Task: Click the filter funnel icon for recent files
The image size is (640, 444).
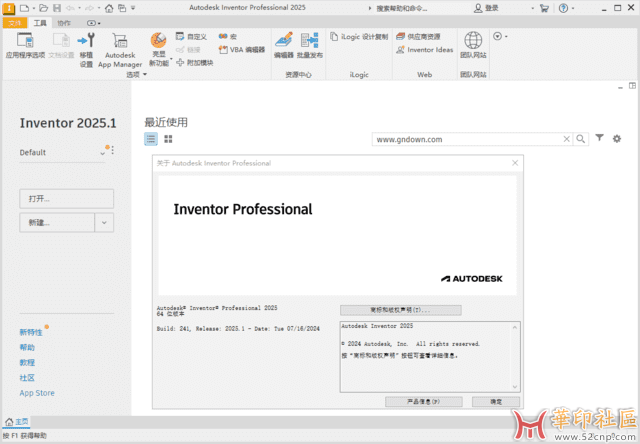Action: pyautogui.click(x=599, y=138)
